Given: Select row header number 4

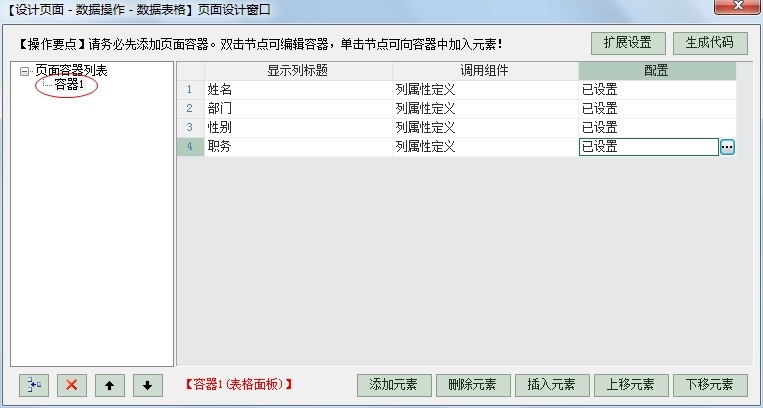Looking at the screenshot, I should click(190, 147).
